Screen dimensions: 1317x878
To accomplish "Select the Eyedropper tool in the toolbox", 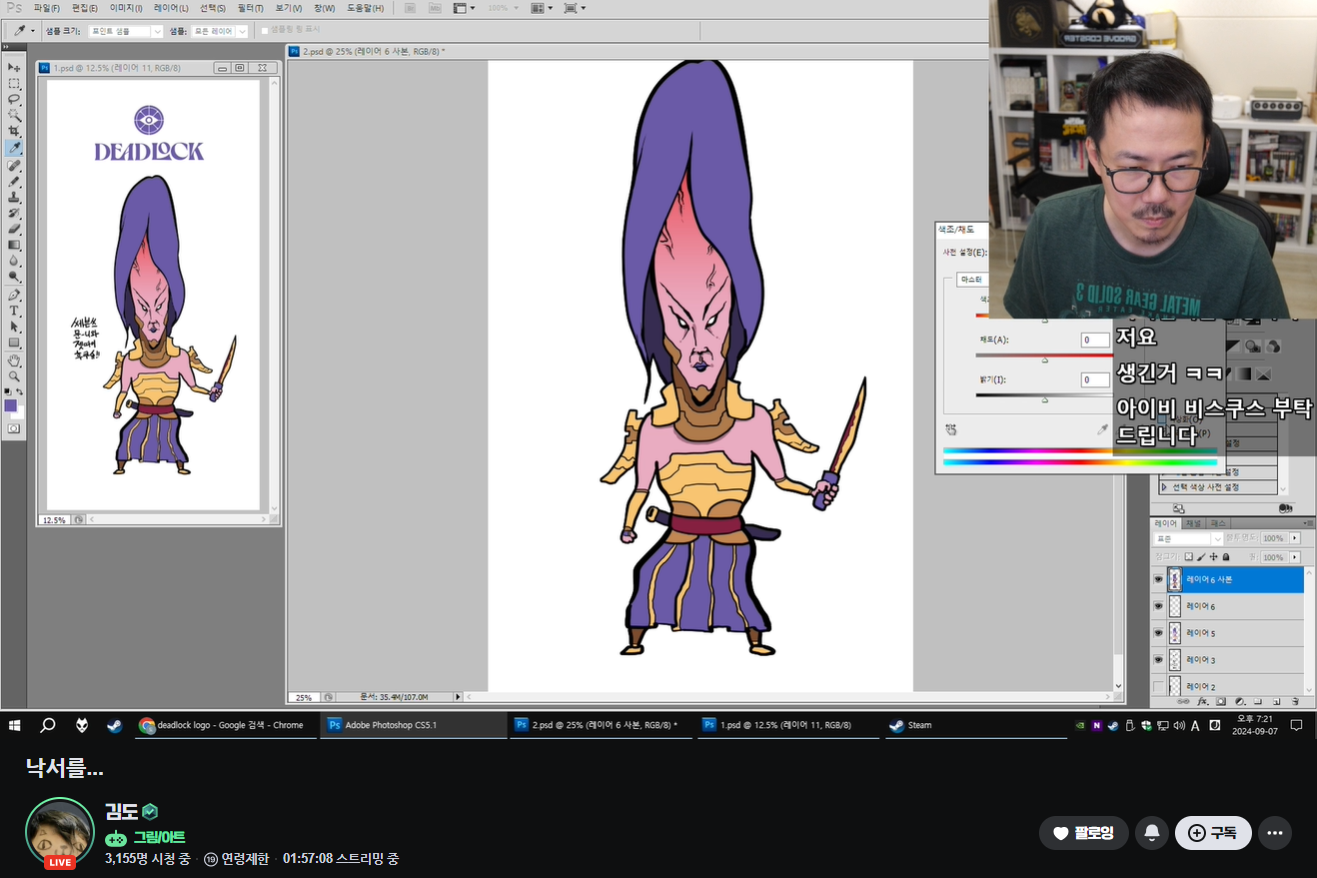I will click(14, 148).
